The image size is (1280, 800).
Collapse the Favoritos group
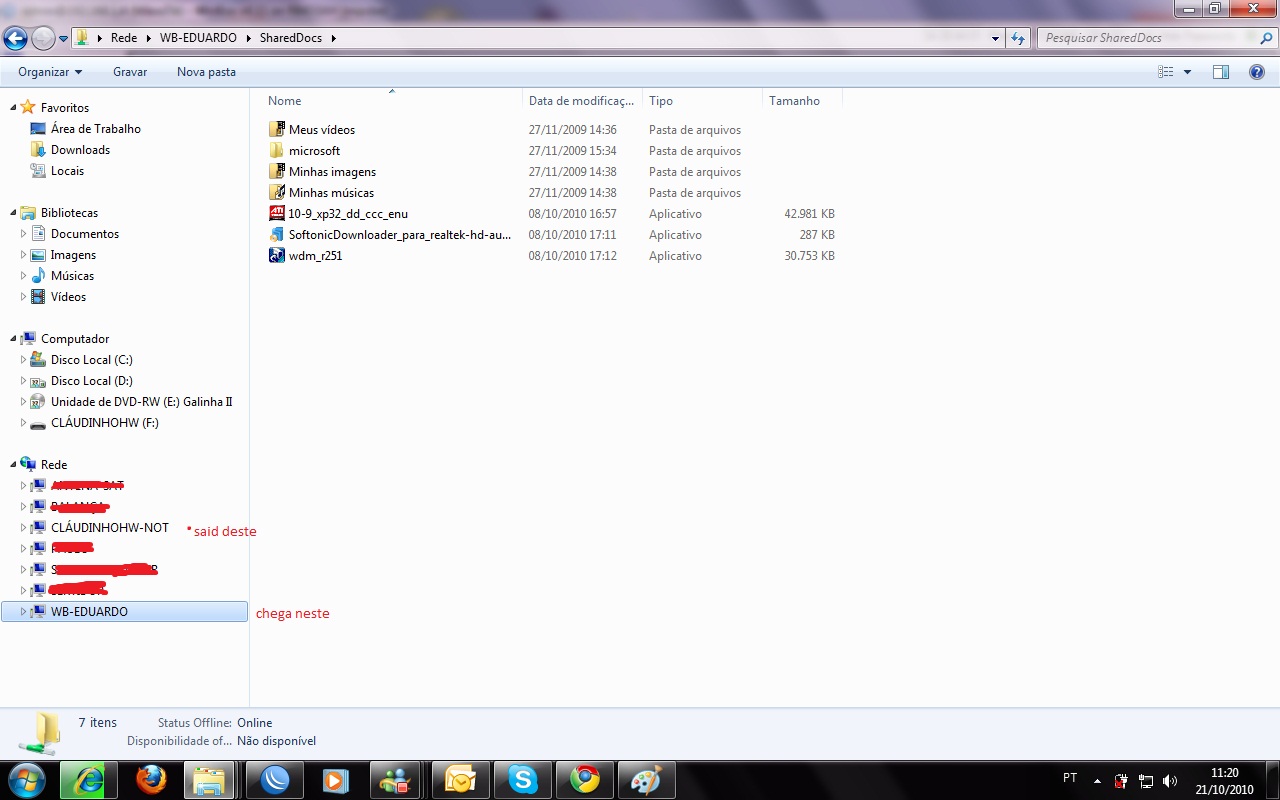pos(13,108)
